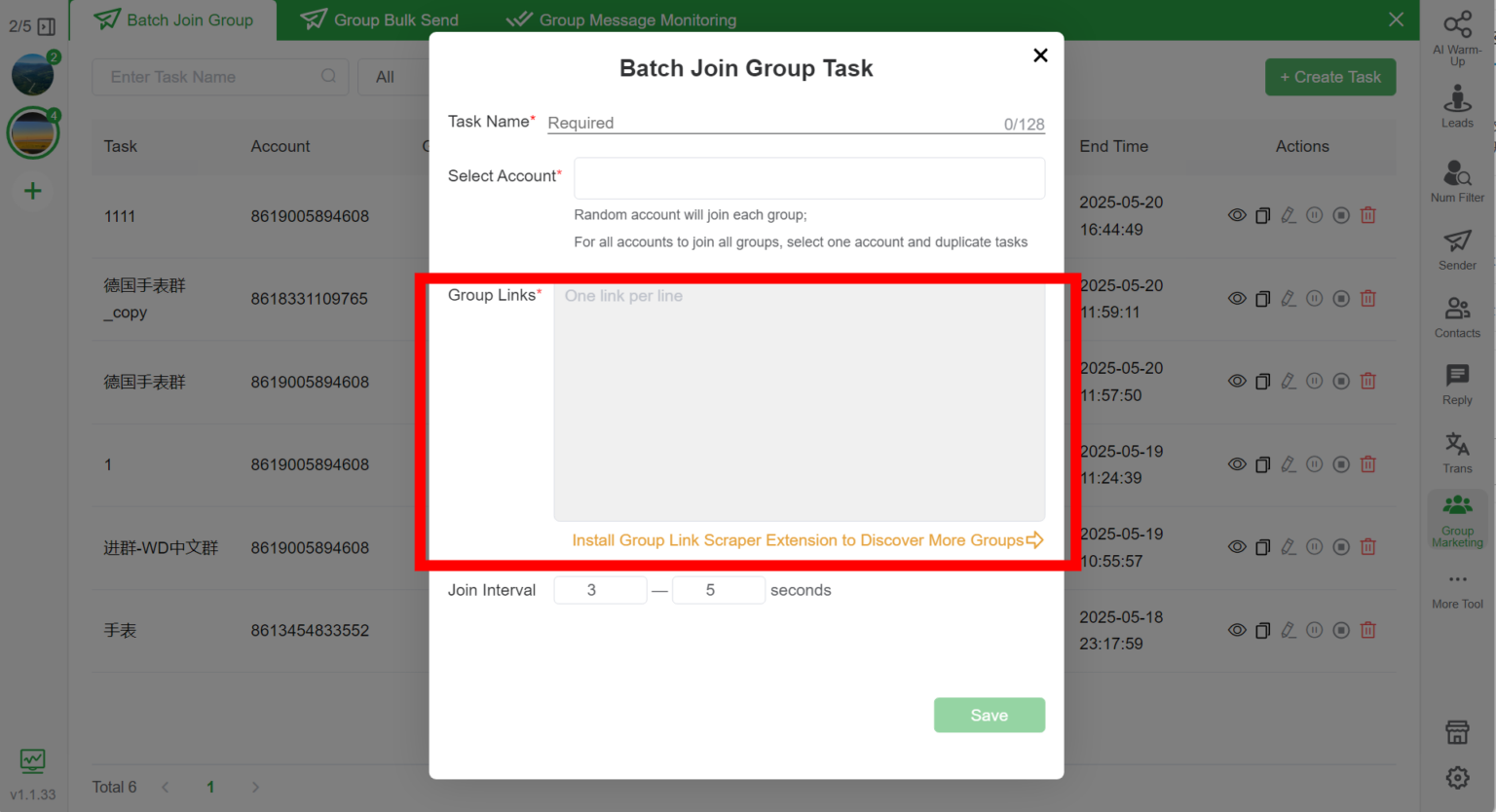Click the Reply sidebar icon

click(x=1457, y=385)
